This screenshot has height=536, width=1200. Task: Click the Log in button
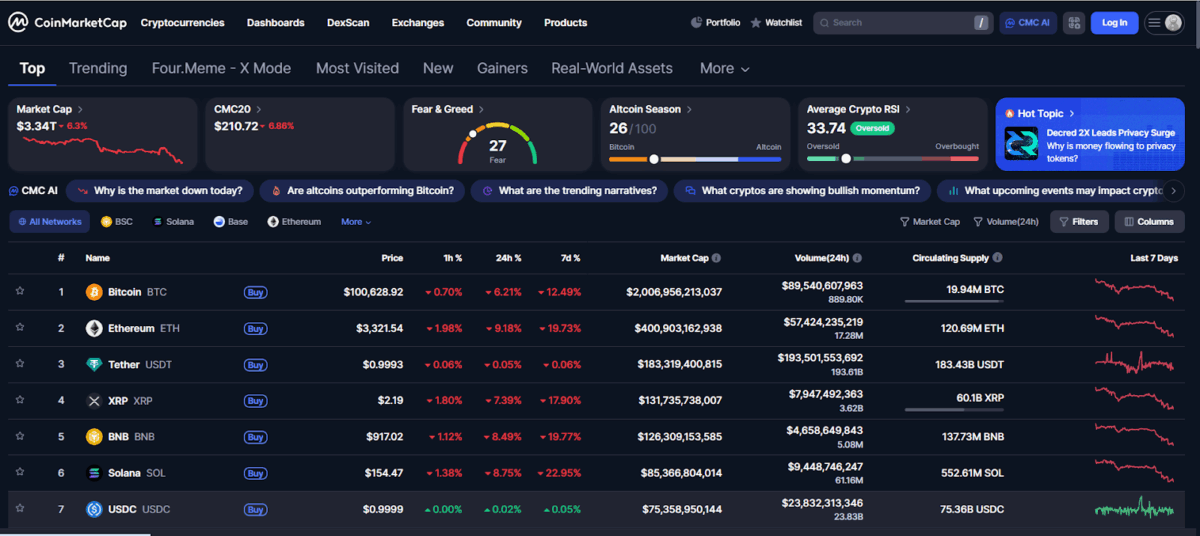click(x=1115, y=22)
